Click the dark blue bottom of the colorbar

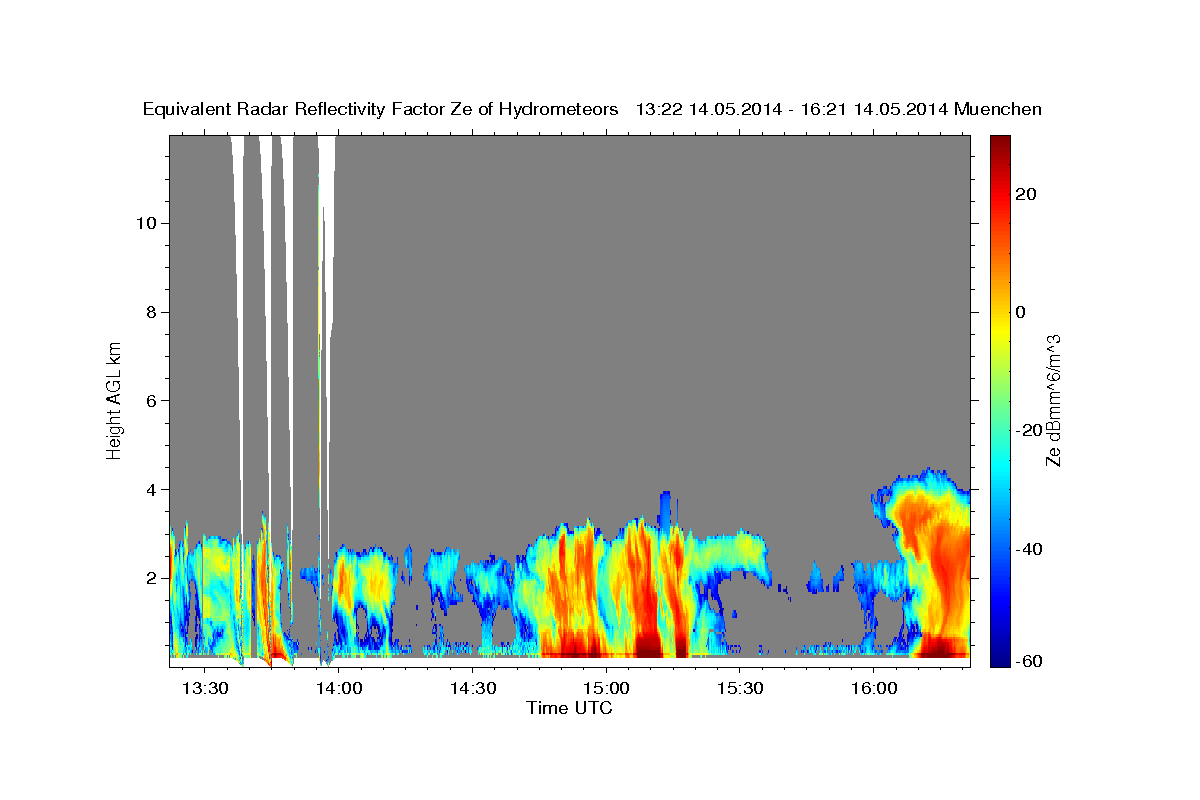(998, 655)
